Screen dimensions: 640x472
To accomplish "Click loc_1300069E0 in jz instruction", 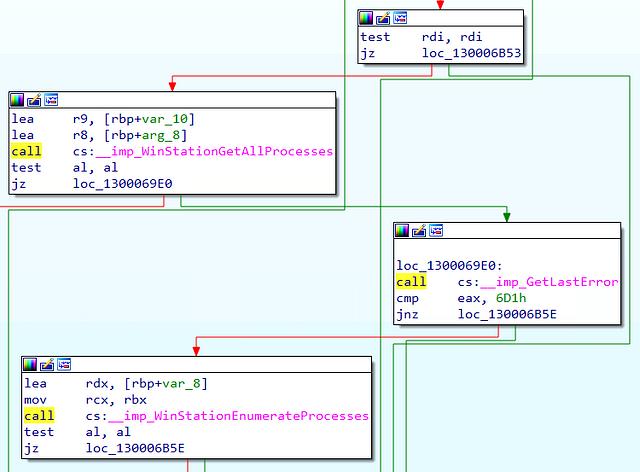I will pos(122,184).
